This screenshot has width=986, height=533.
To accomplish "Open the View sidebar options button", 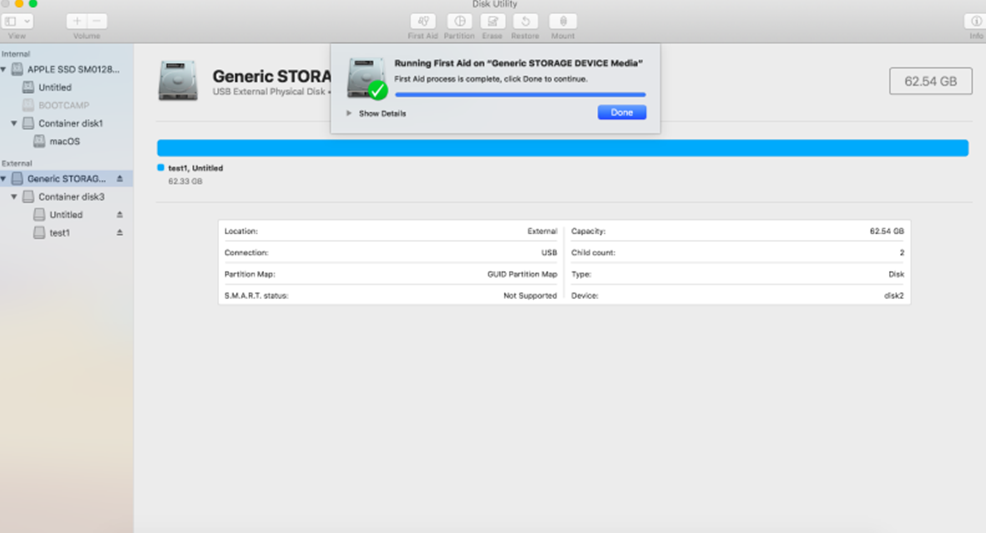I will click(17, 21).
